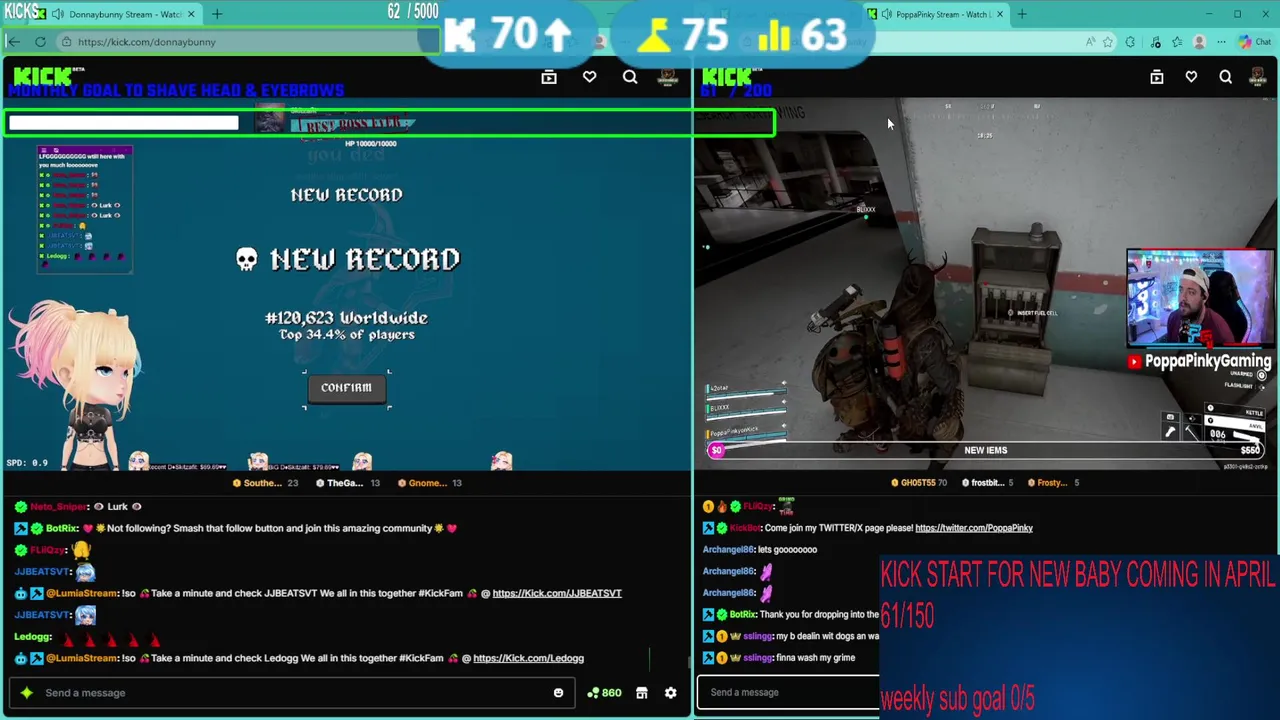The image size is (1280, 720).
Task: Open a new tab in the right browser
Action: click(x=1022, y=14)
